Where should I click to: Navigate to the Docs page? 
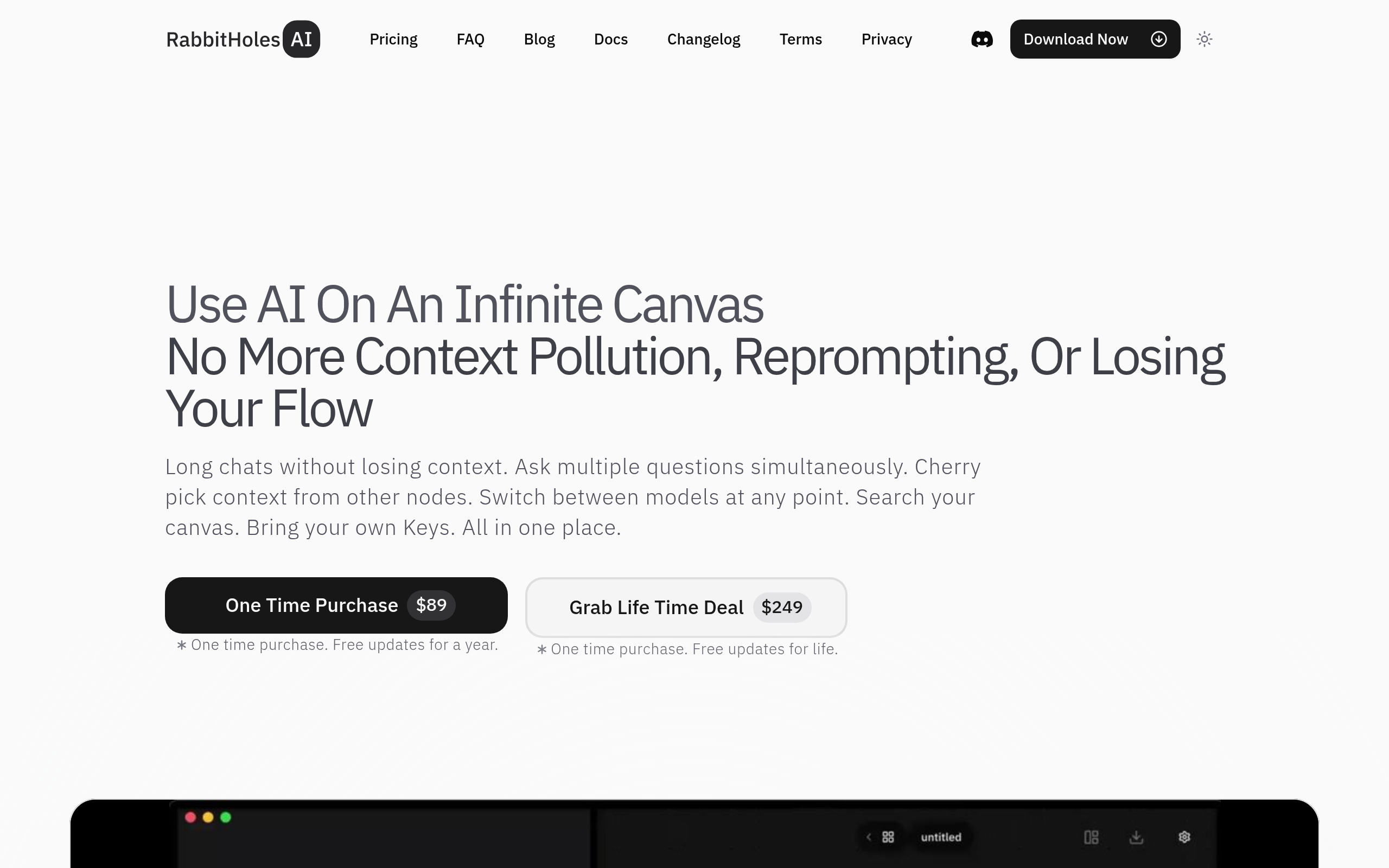pyautogui.click(x=611, y=39)
